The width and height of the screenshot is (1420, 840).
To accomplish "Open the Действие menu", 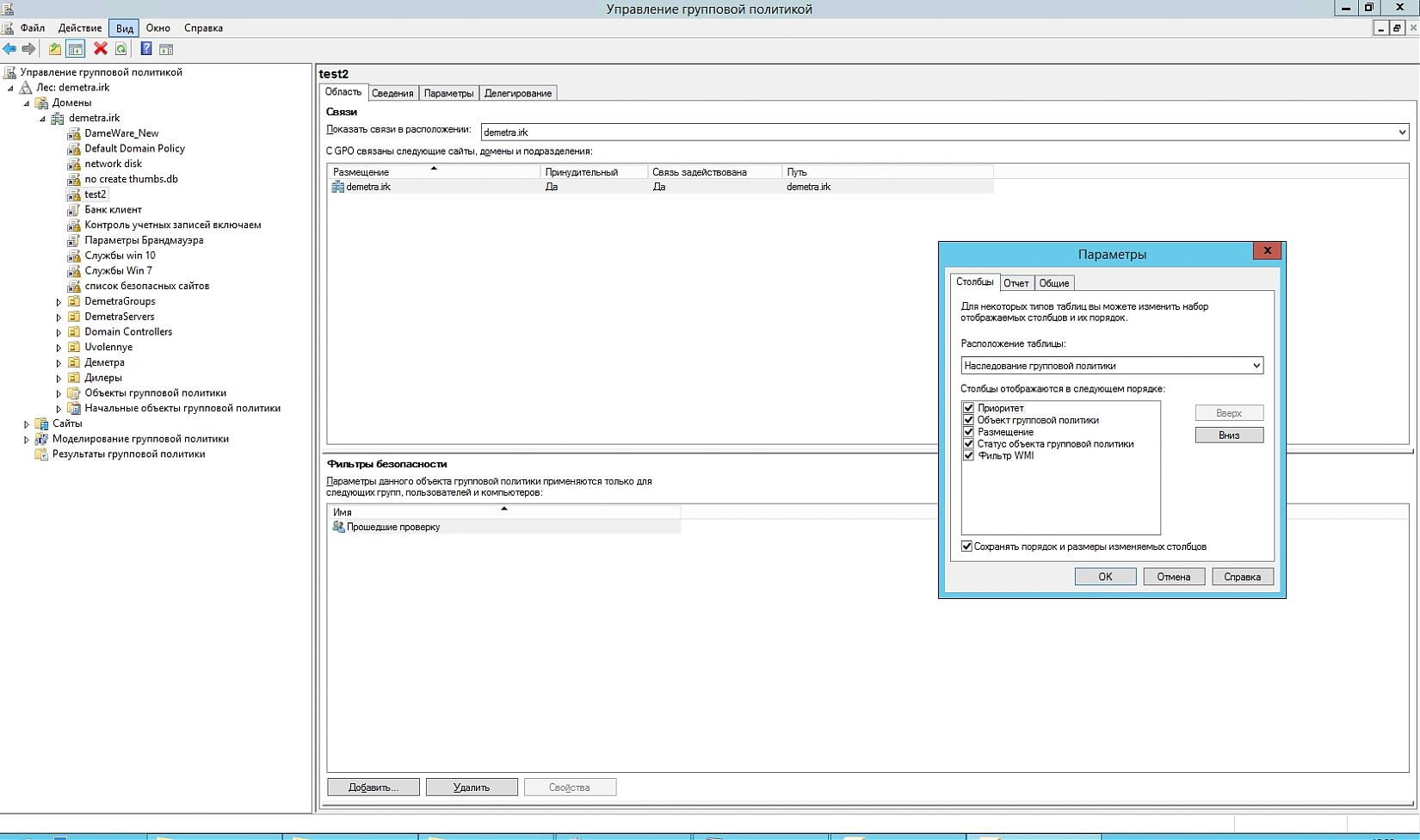I will tap(80, 28).
